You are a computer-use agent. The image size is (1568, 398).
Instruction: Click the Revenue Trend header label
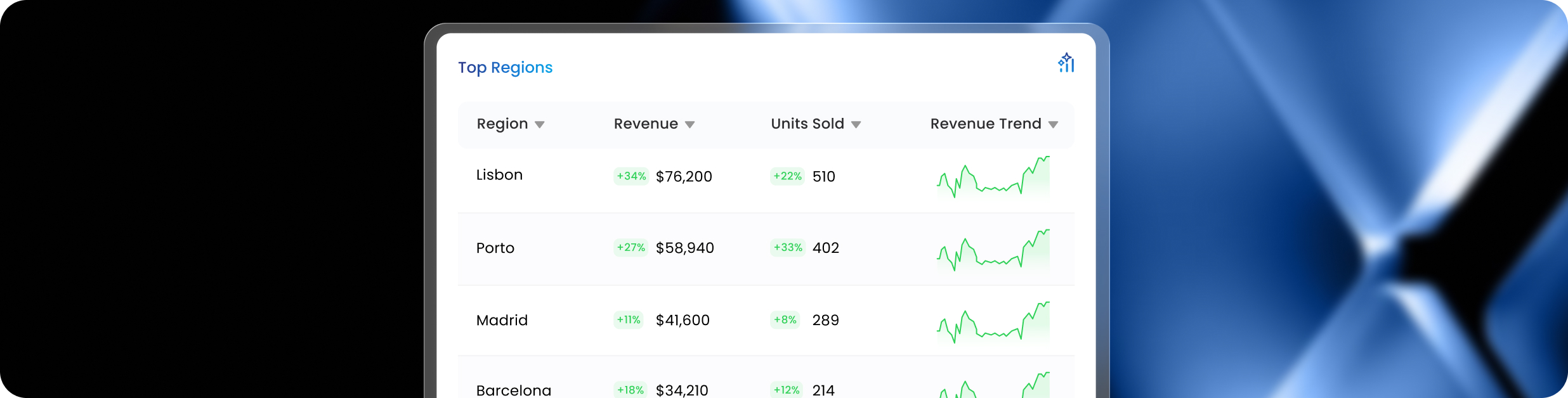point(986,124)
